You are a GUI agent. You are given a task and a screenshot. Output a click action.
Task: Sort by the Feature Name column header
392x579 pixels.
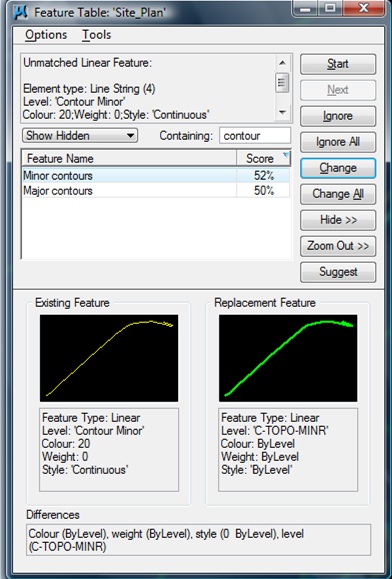point(129,158)
